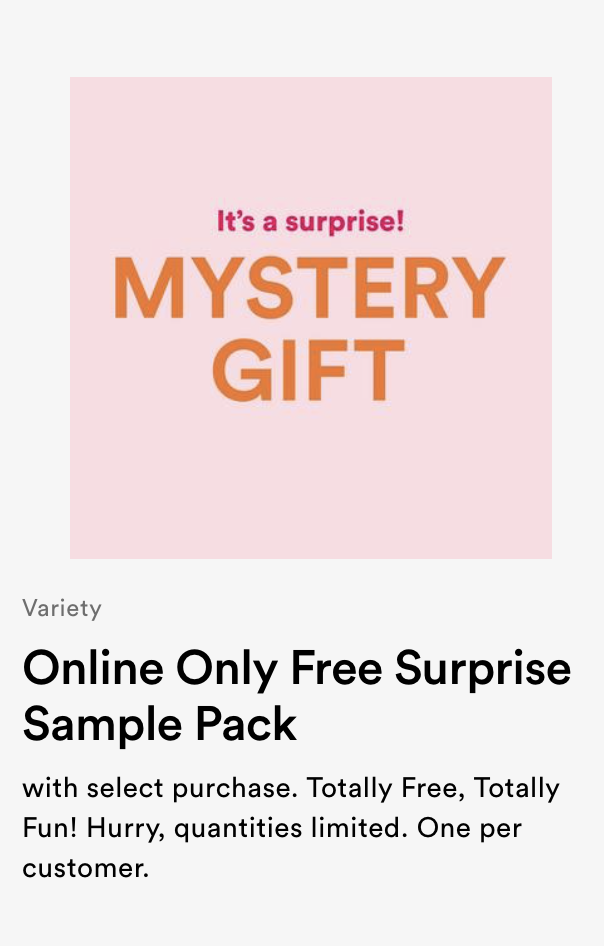Image resolution: width=604 pixels, height=946 pixels.
Task: Click the words 'Sample Pack' in the title
Action: [x=160, y=724]
